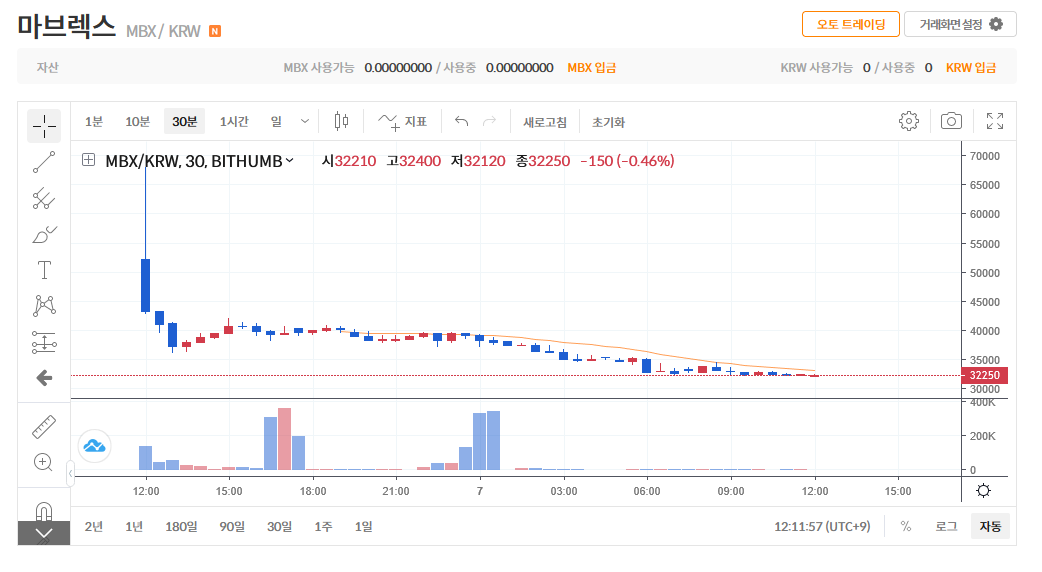The height and width of the screenshot is (572, 1042).
Task: Open the prediction and measurement tools
Action: point(44,342)
